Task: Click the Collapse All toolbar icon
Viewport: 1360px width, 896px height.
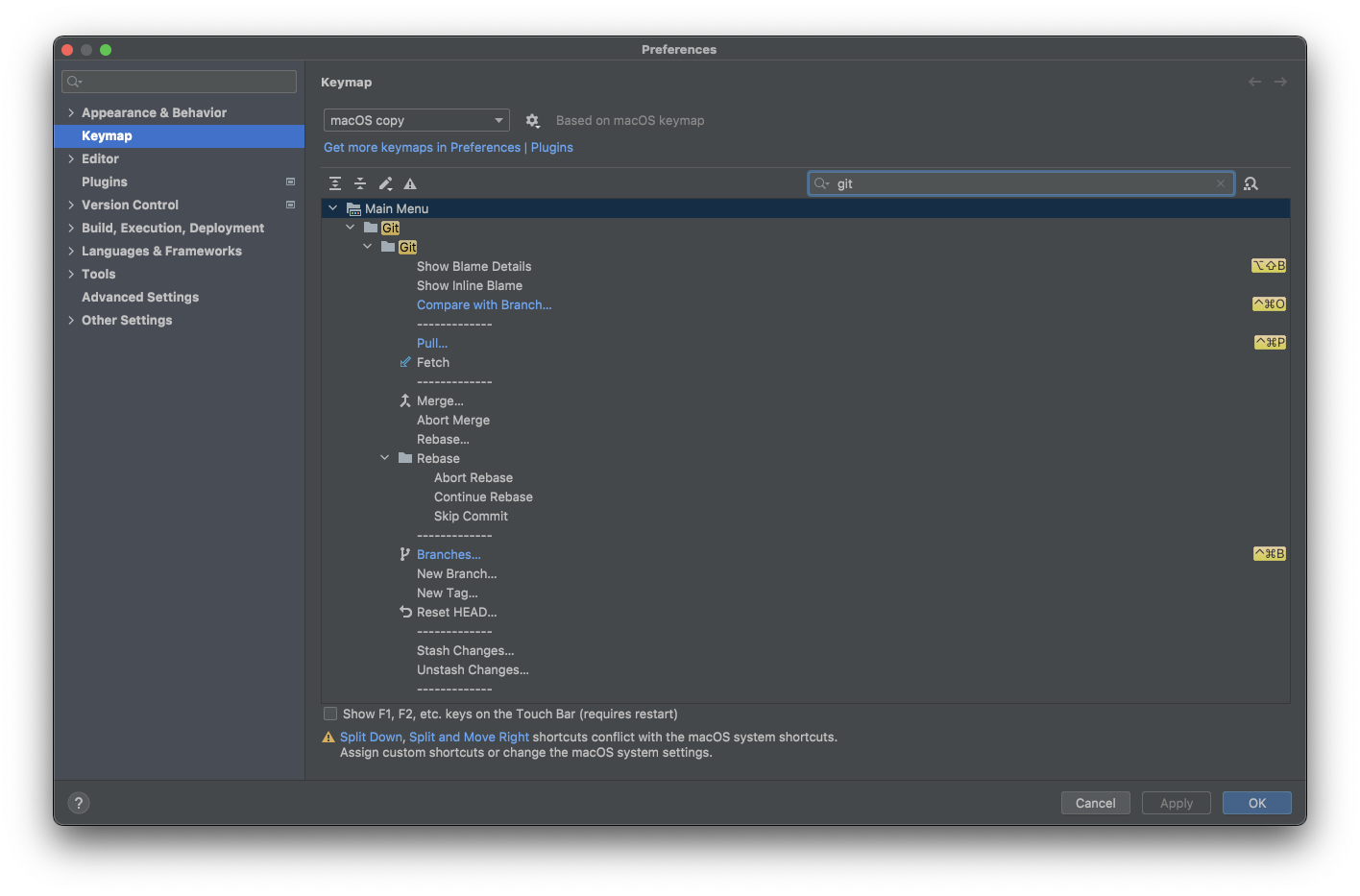Action: [360, 183]
